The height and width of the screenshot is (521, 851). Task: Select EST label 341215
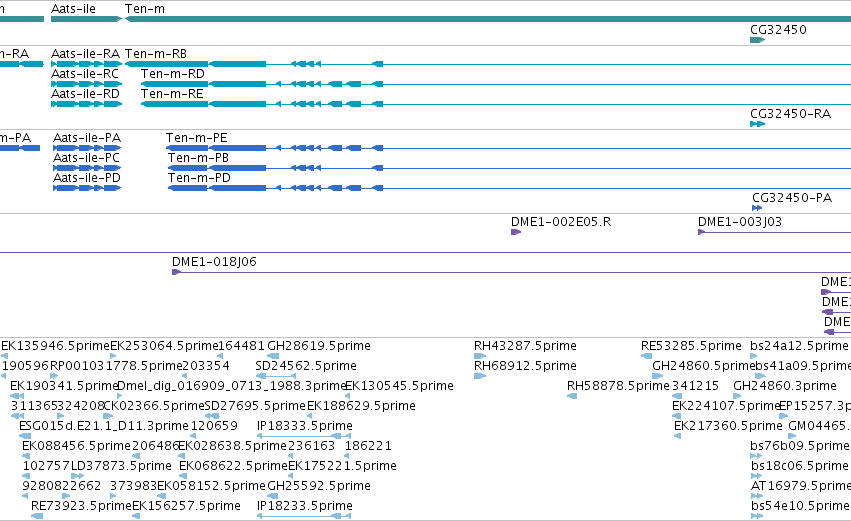point(695,386)
